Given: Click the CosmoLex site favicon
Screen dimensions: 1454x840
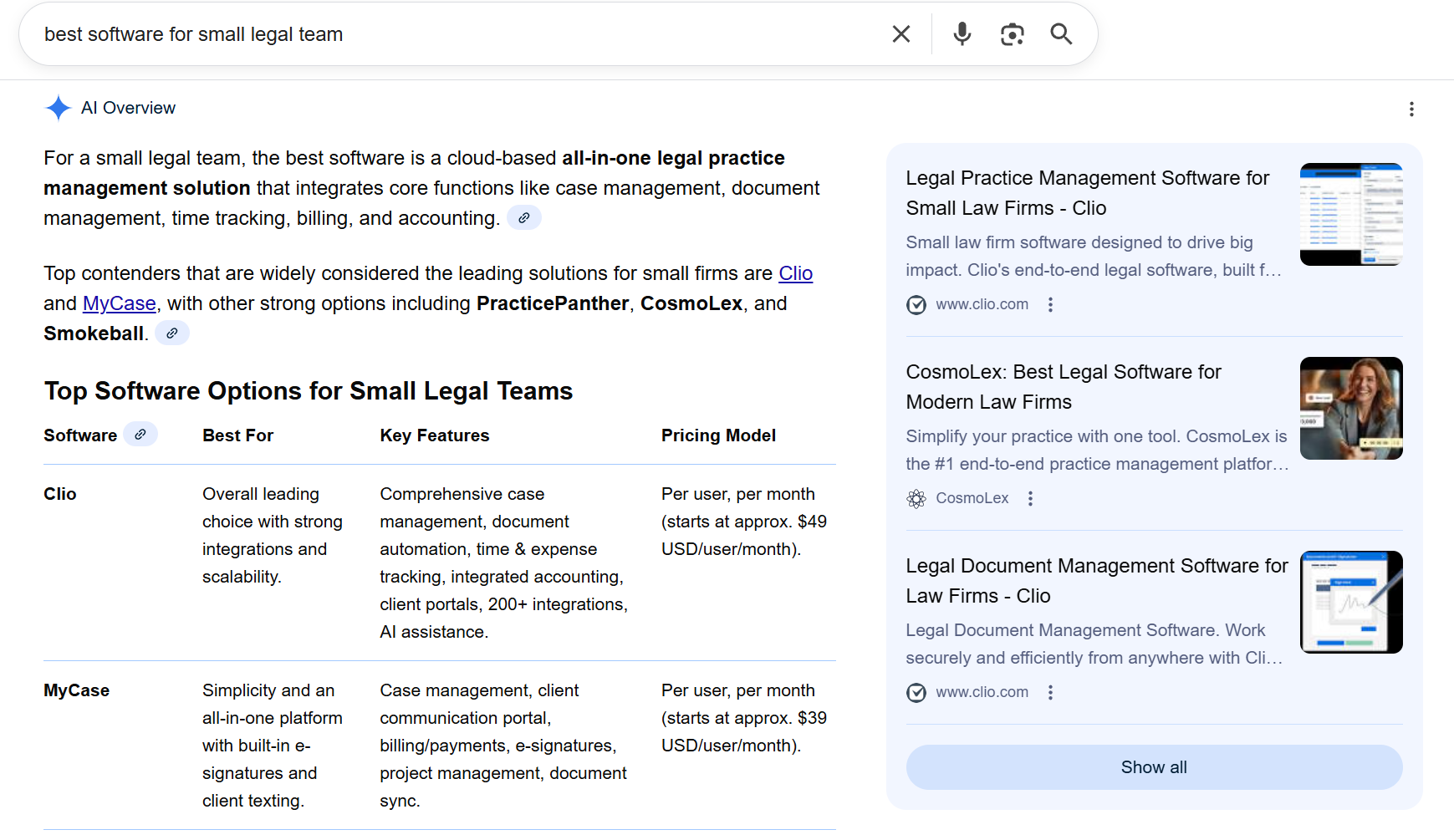Looking at the screenshot, I should tap(916, 498).
